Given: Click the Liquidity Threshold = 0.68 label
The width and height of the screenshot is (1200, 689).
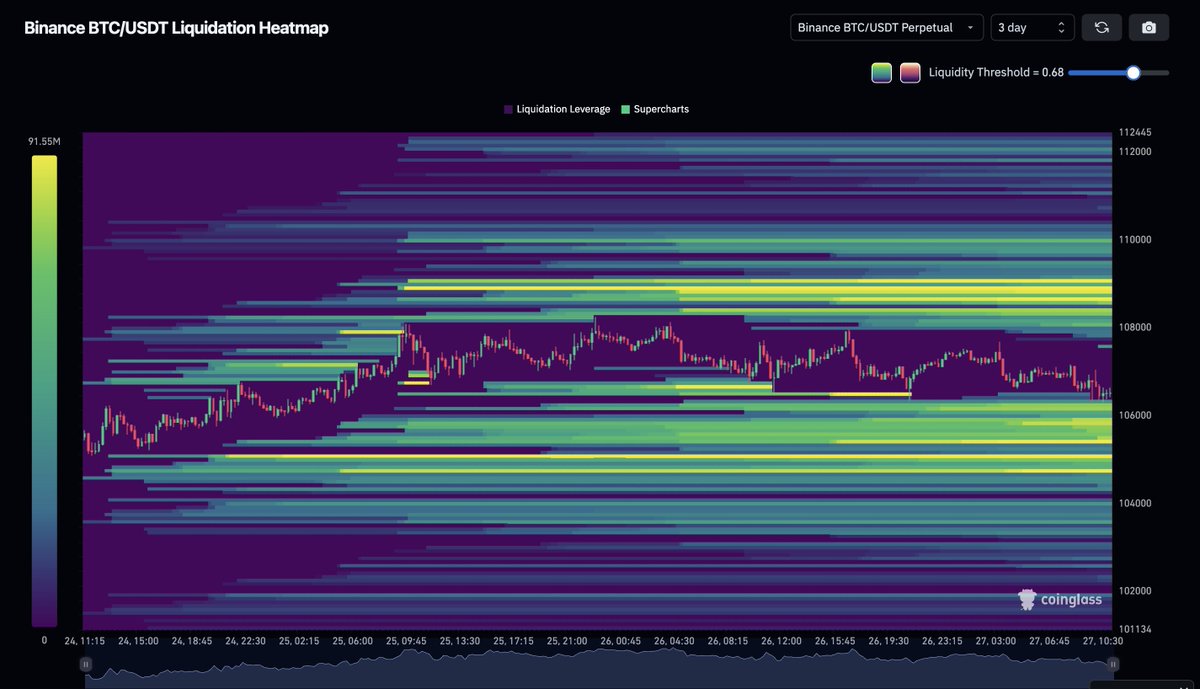Looking at the screenshot, I should [x=996, y=72].
